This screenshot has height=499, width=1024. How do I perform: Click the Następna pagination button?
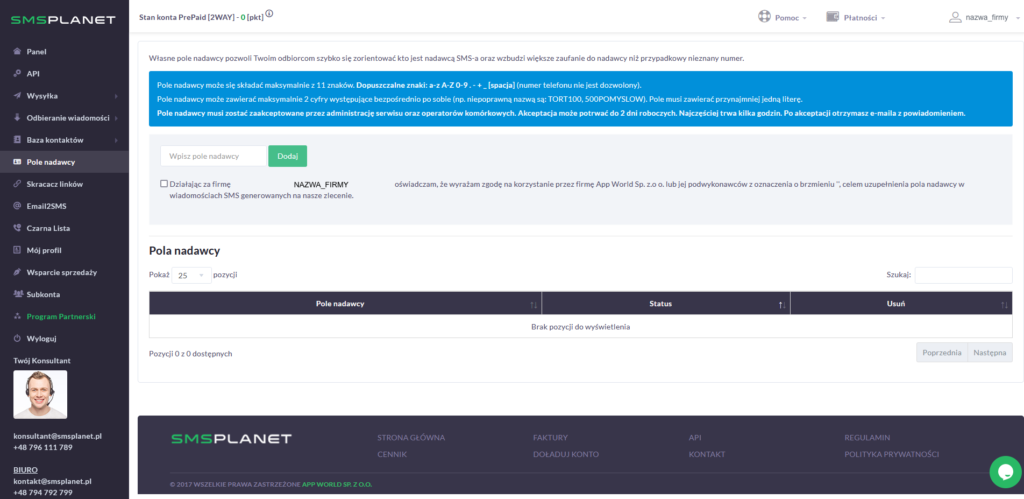(989, 352)
